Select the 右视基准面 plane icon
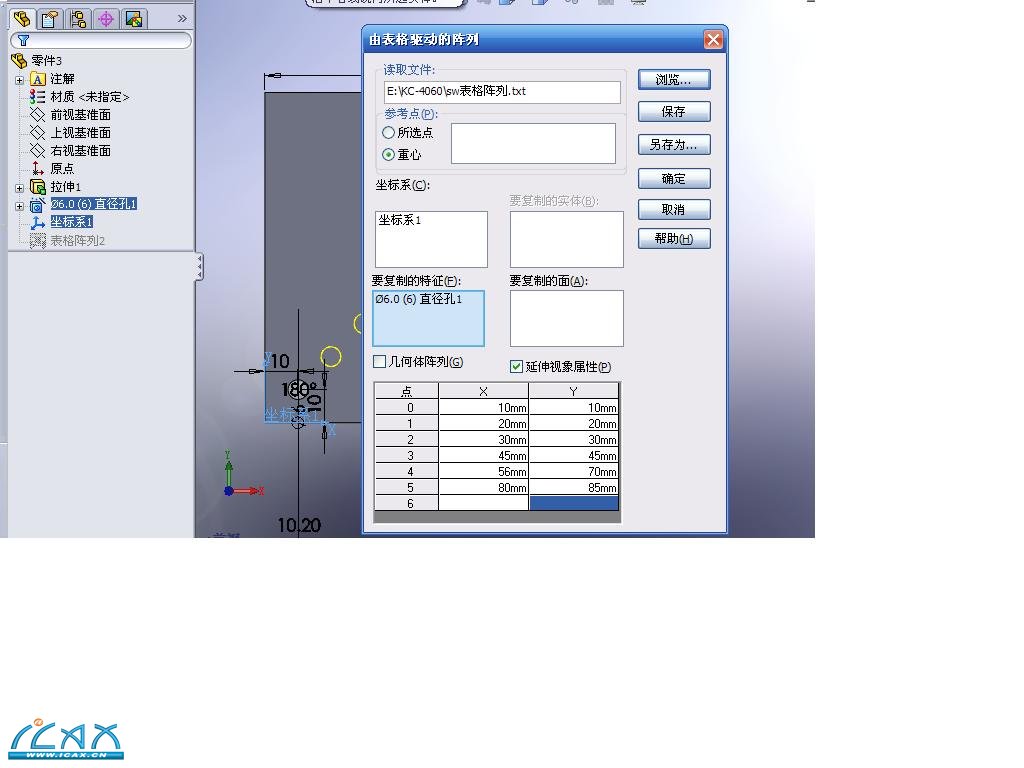Screen dimensions: 1024x768 (x=38, y=150)
